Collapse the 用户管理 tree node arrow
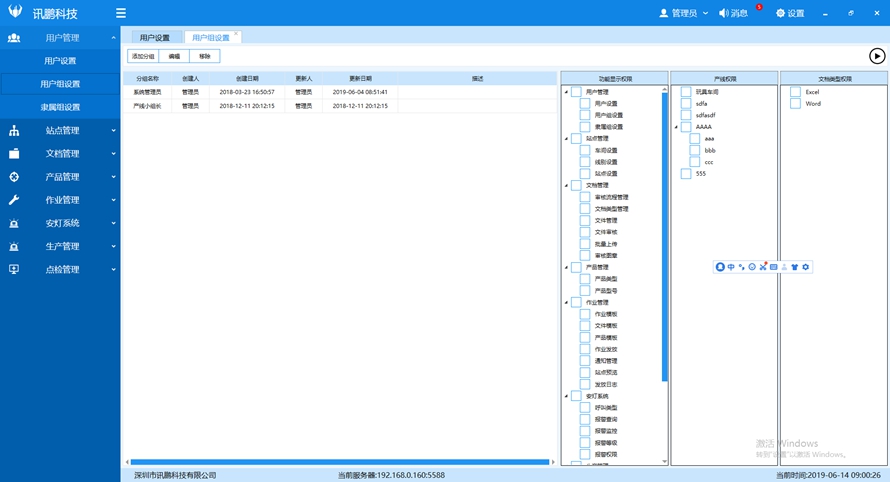This screenshot has height=482, width=890. pyautogui.click(x=566, y=92)
